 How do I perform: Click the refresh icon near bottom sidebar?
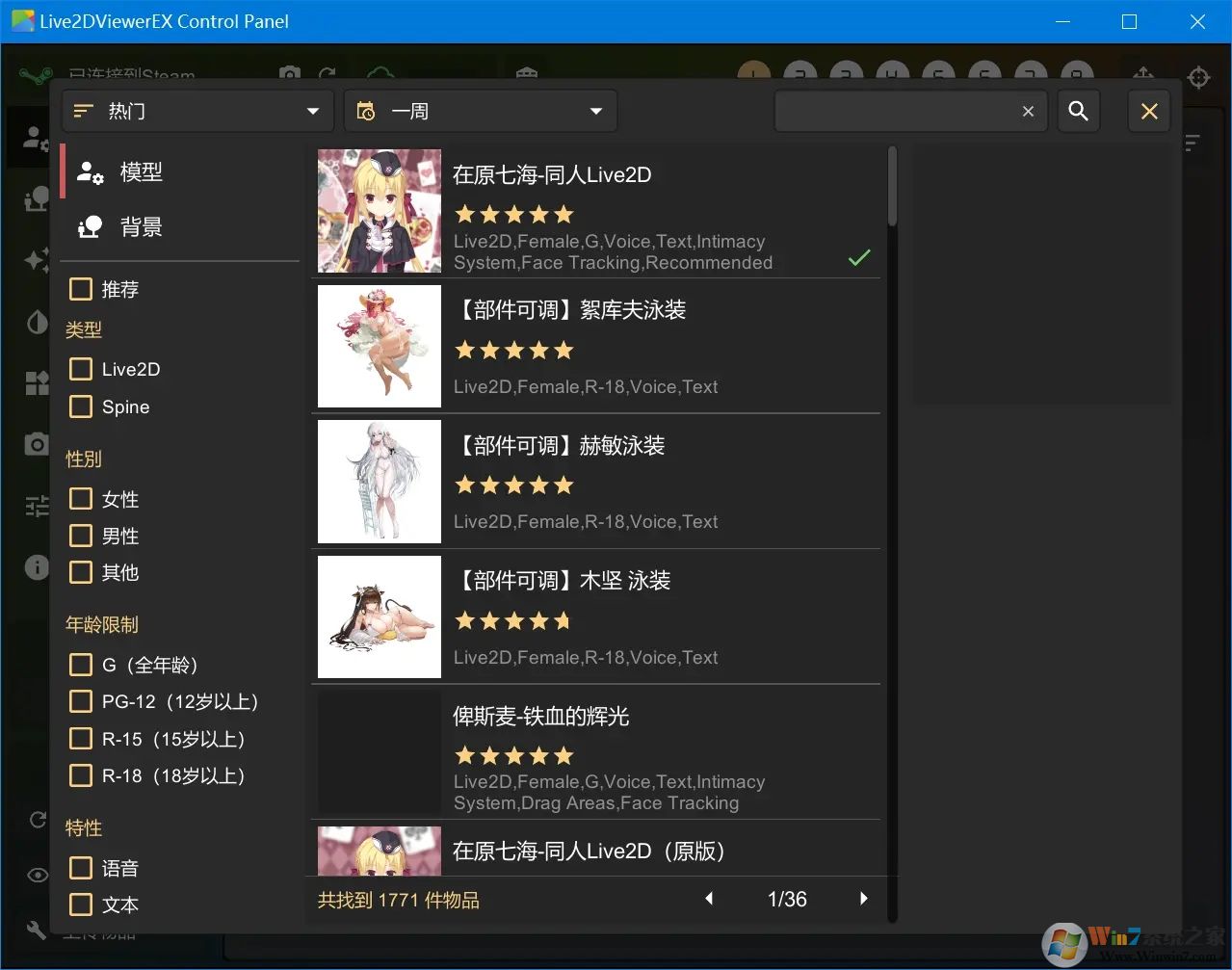click(x=36, y=820)
